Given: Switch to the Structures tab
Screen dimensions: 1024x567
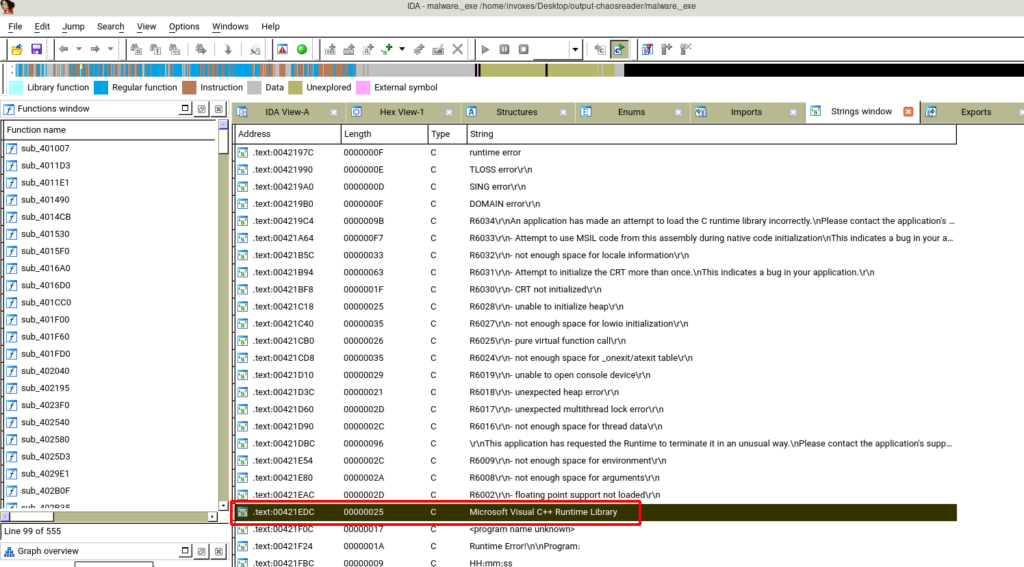Looking at the screenshot, I should [517, 112].
